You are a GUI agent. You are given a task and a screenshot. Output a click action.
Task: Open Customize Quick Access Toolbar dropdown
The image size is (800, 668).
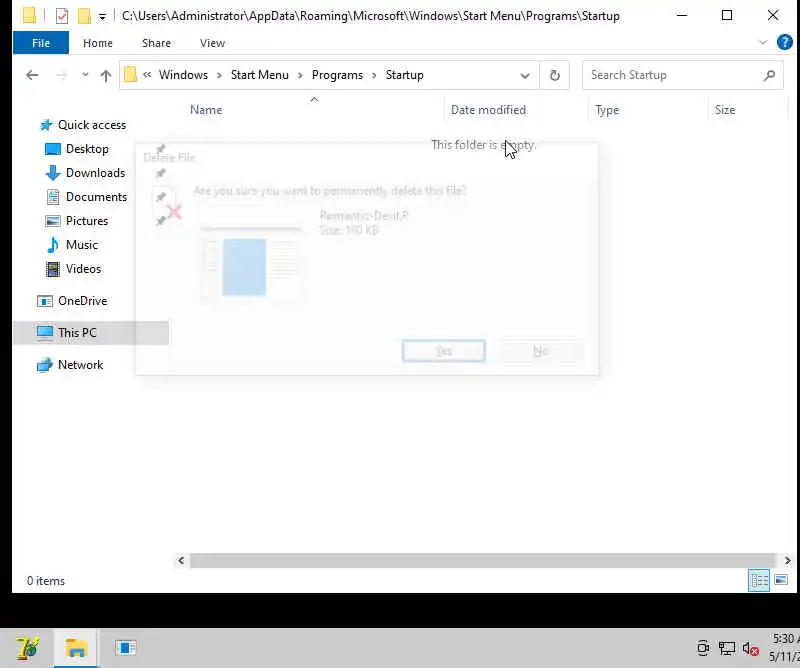(102, 17)
